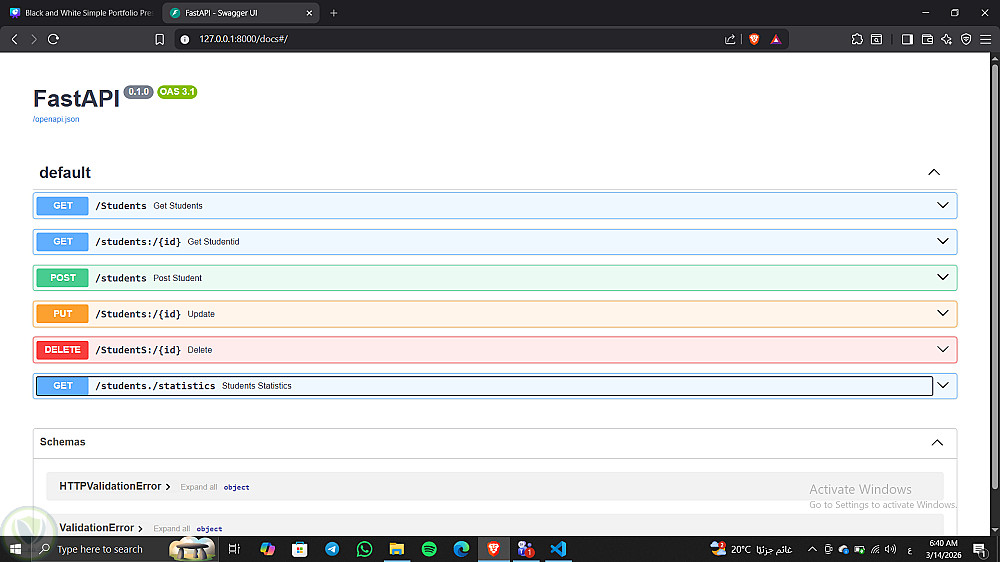
Task: Click the taskbar search box
Action: pyautogui.click(x=124, y=549)
